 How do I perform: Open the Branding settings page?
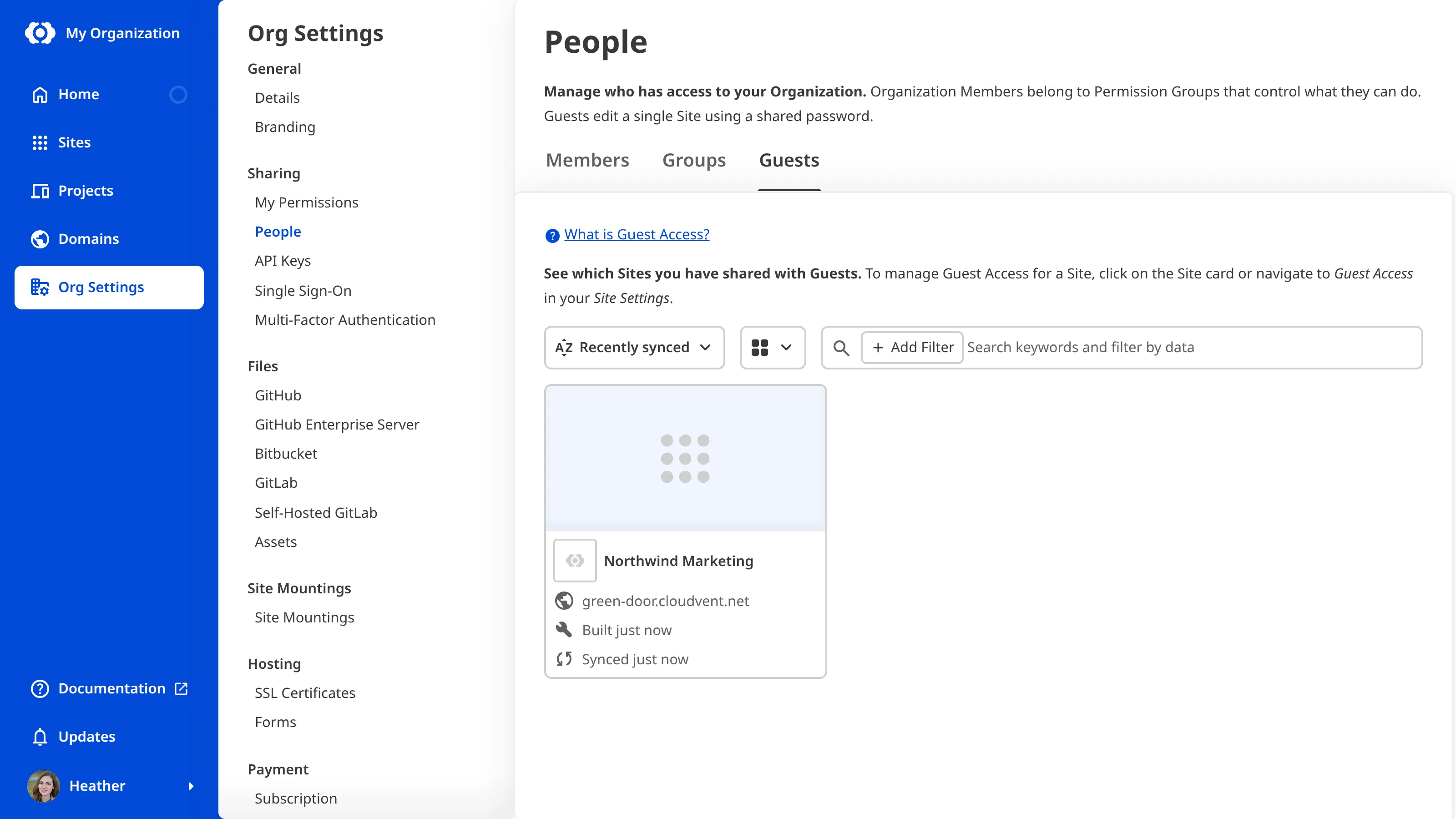point(285,127)
